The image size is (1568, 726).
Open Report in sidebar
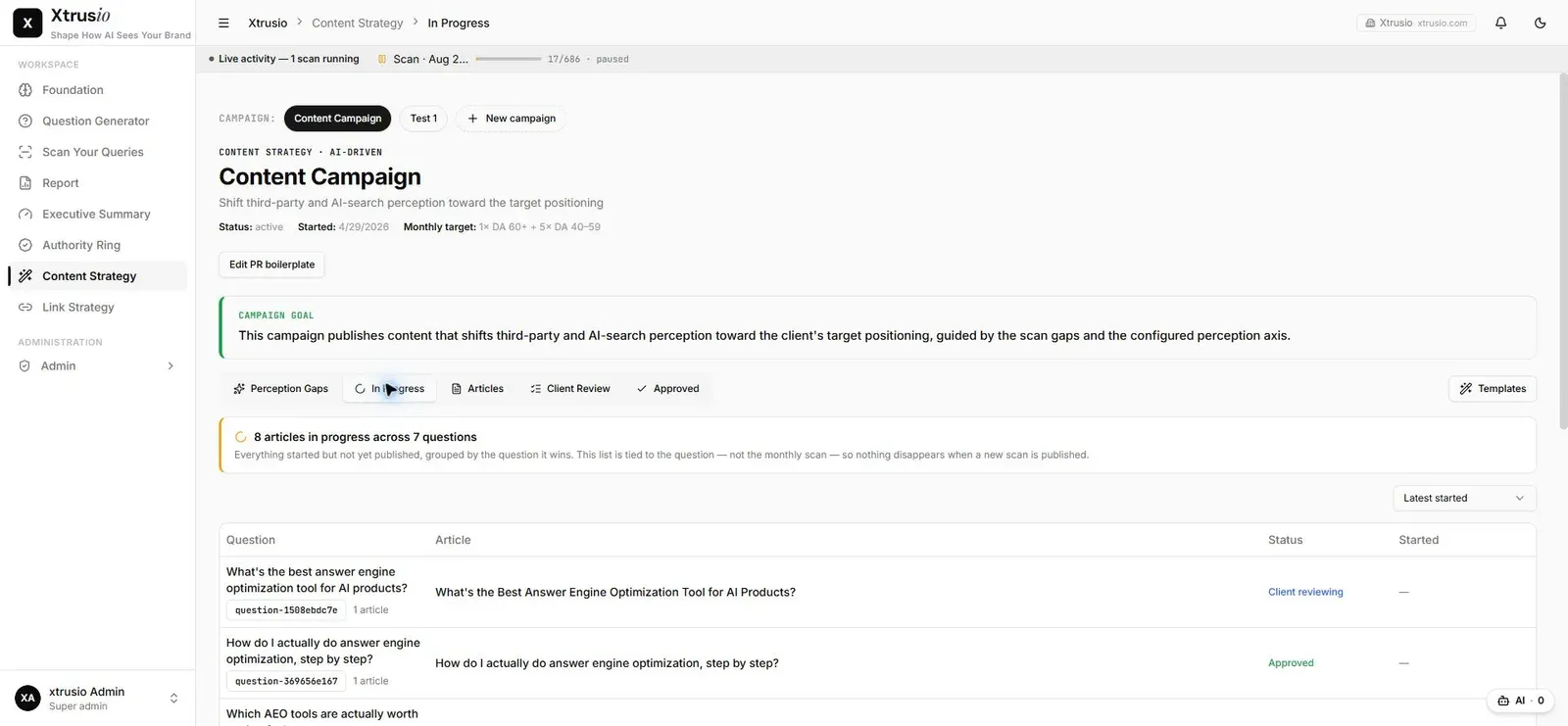(97, 183)
